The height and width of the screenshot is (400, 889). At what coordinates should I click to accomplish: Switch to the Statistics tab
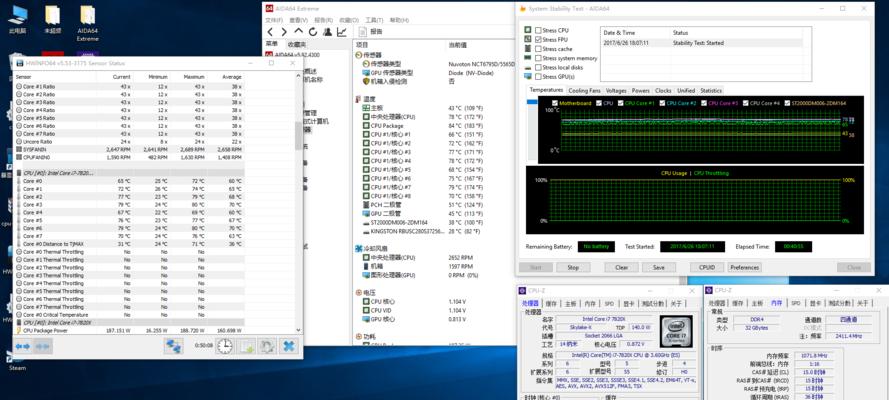pyautogui.click(x=710, y=91)
